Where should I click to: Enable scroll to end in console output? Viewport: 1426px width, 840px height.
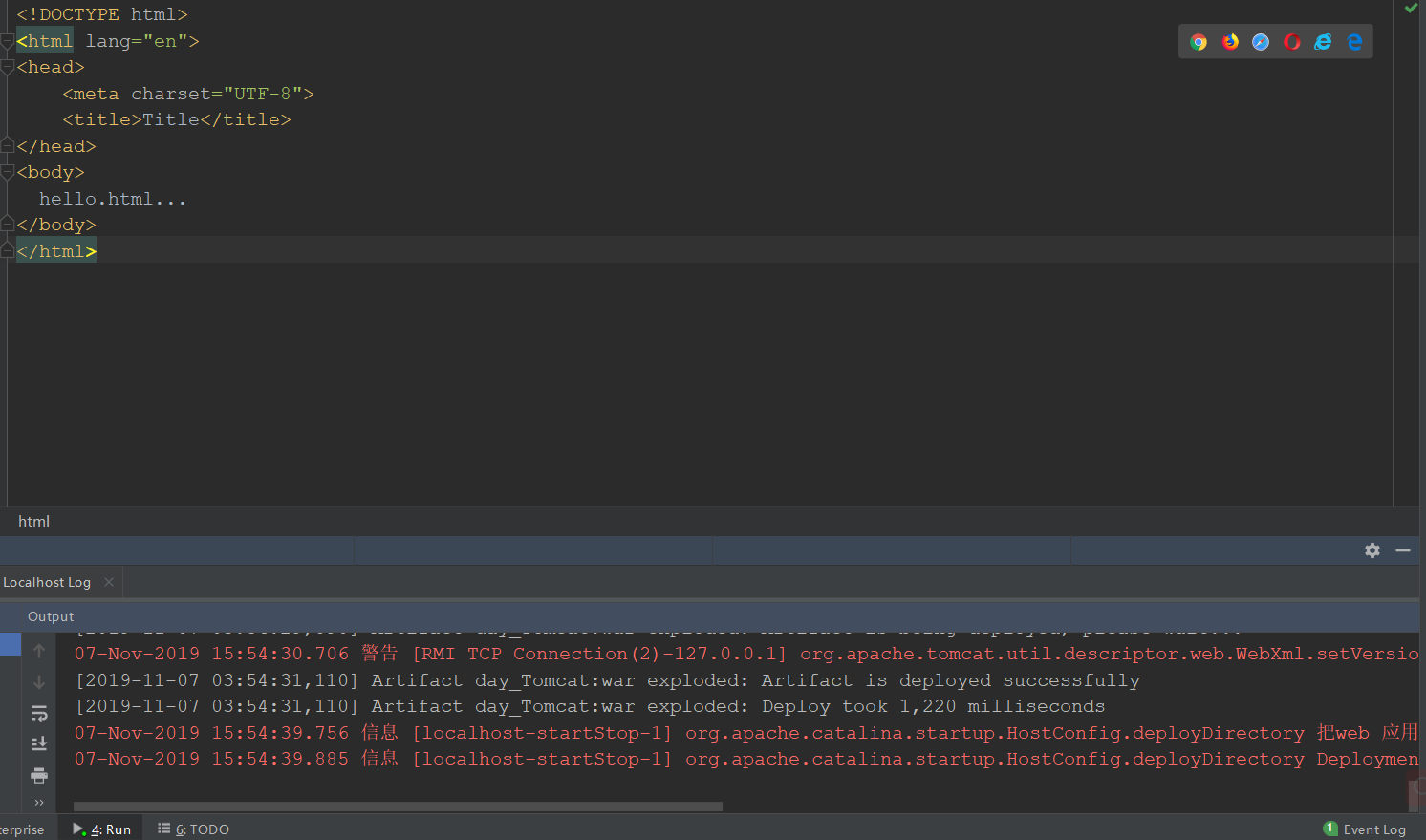click(39, 743)
